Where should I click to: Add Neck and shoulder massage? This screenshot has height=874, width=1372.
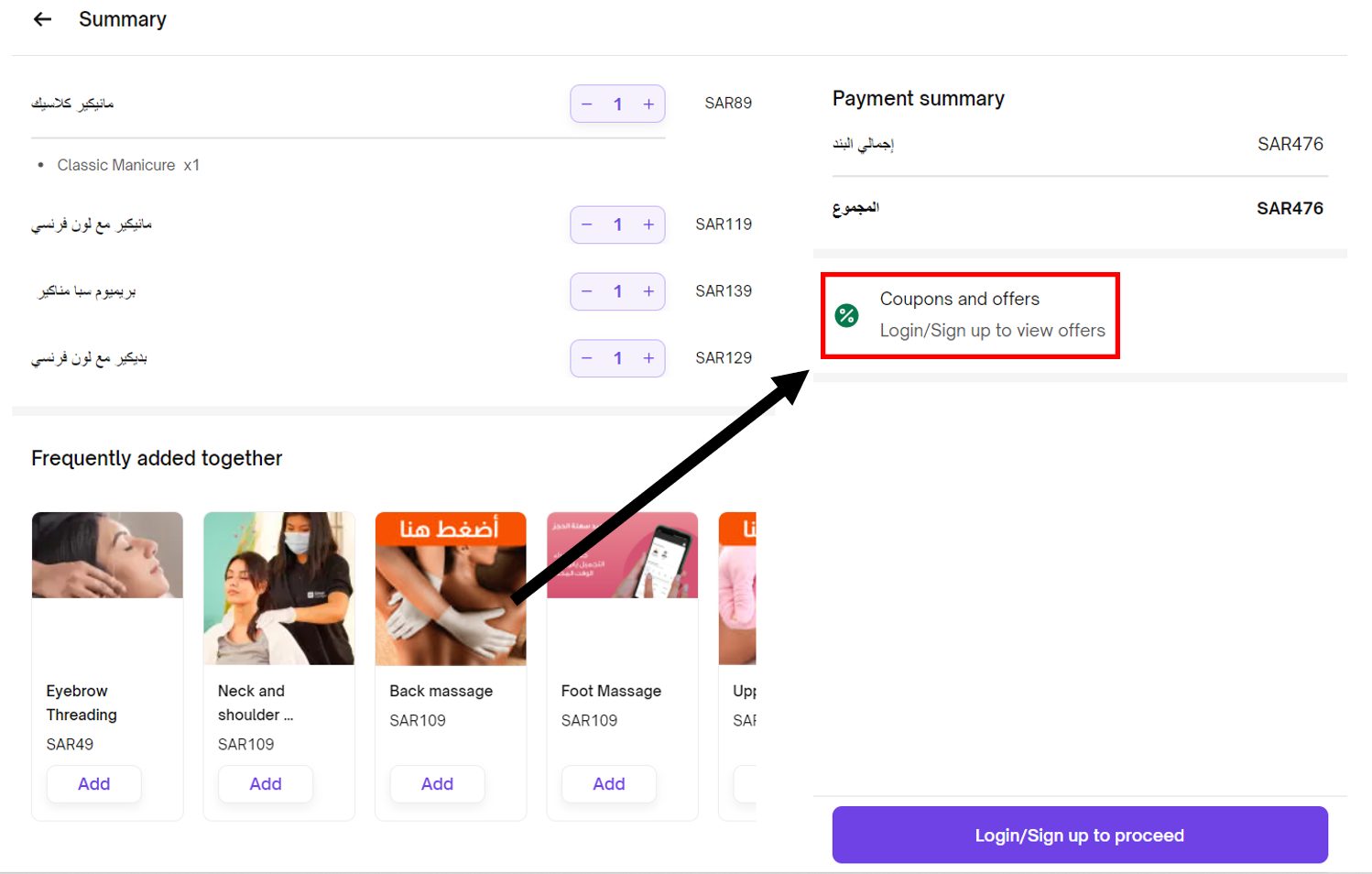[x=266, y=784]
